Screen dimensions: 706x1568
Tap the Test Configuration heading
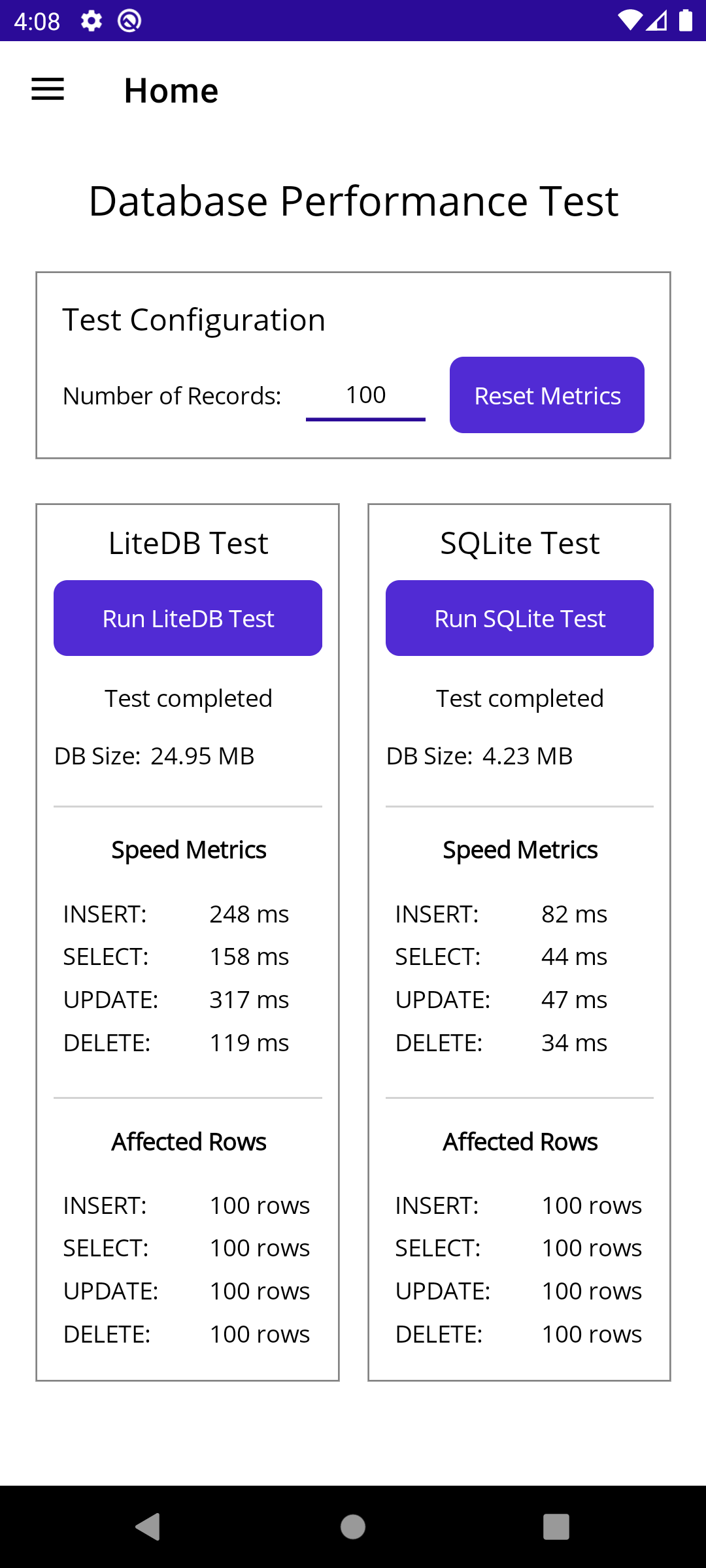click(194, 320)
